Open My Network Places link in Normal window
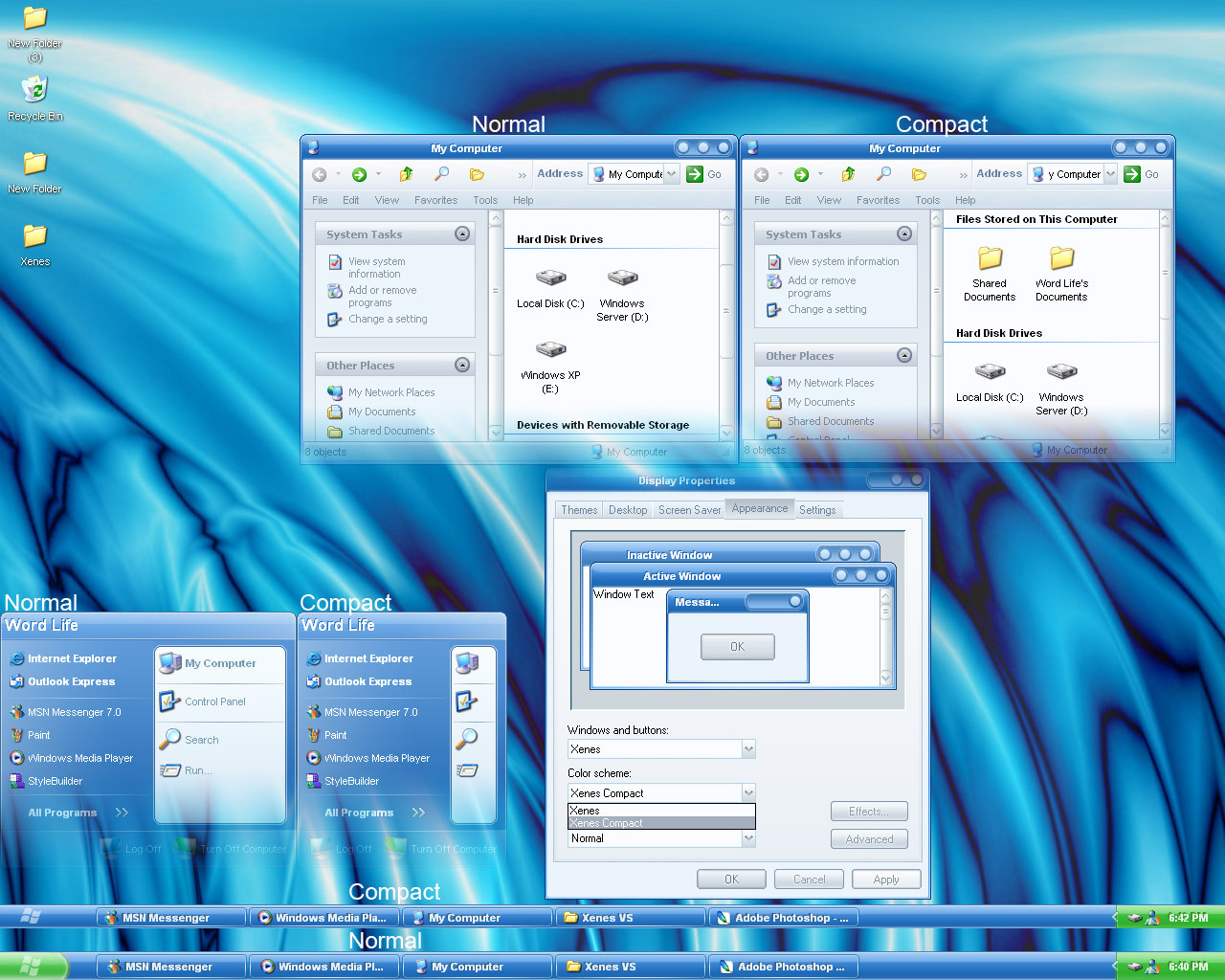Screen dimensions: 1225x980 coord(381,392)
